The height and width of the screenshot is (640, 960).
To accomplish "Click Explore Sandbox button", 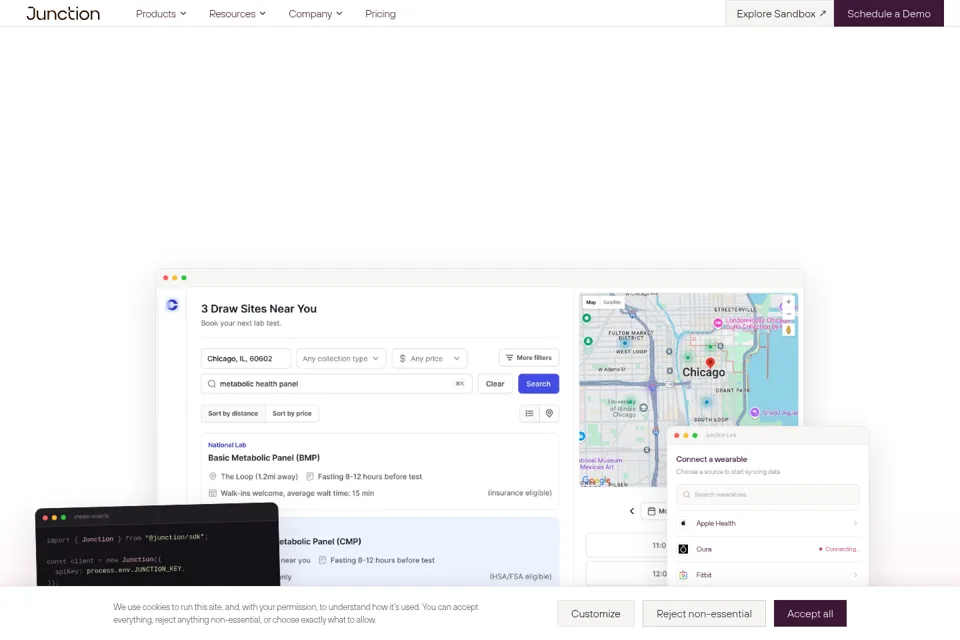I will click(x=780, y=13).
